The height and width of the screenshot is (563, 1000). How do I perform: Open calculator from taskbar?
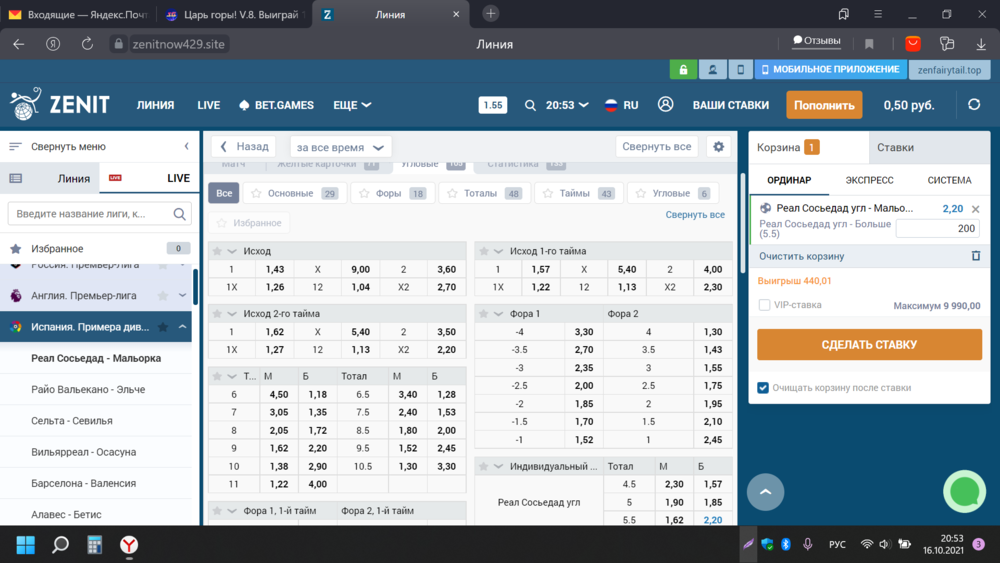94,545
